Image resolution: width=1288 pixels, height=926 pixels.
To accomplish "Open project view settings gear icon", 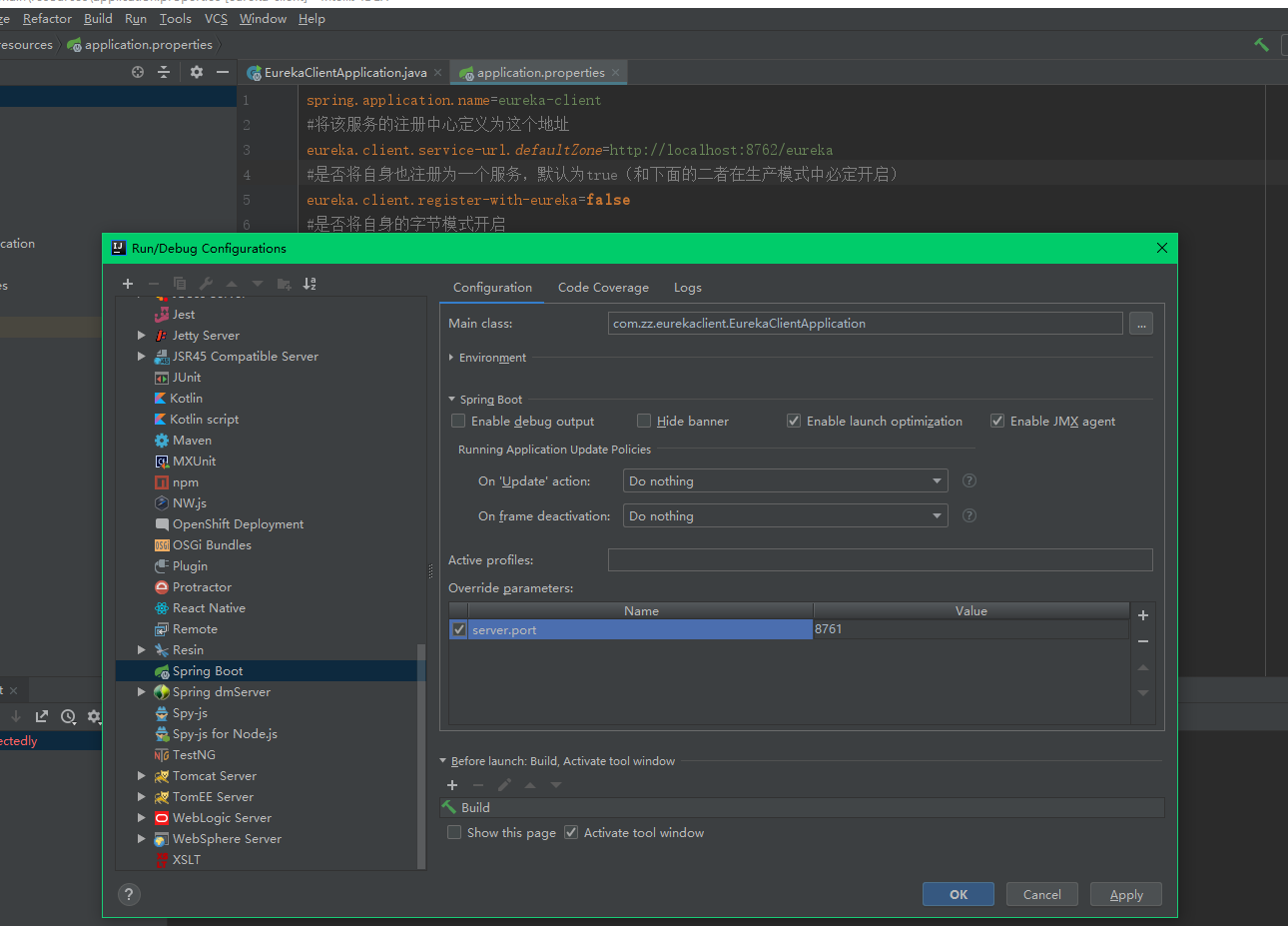I will (x=196, y=72).
